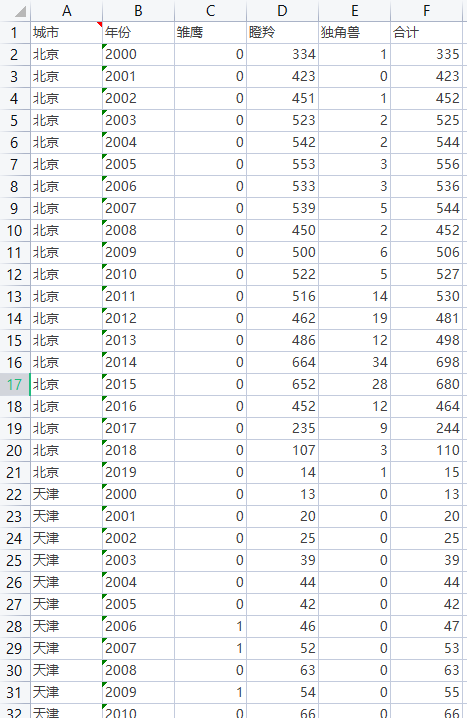Click 北京 cell in row 2
Viewport: 467px width, 718px height.
(66, 54)
